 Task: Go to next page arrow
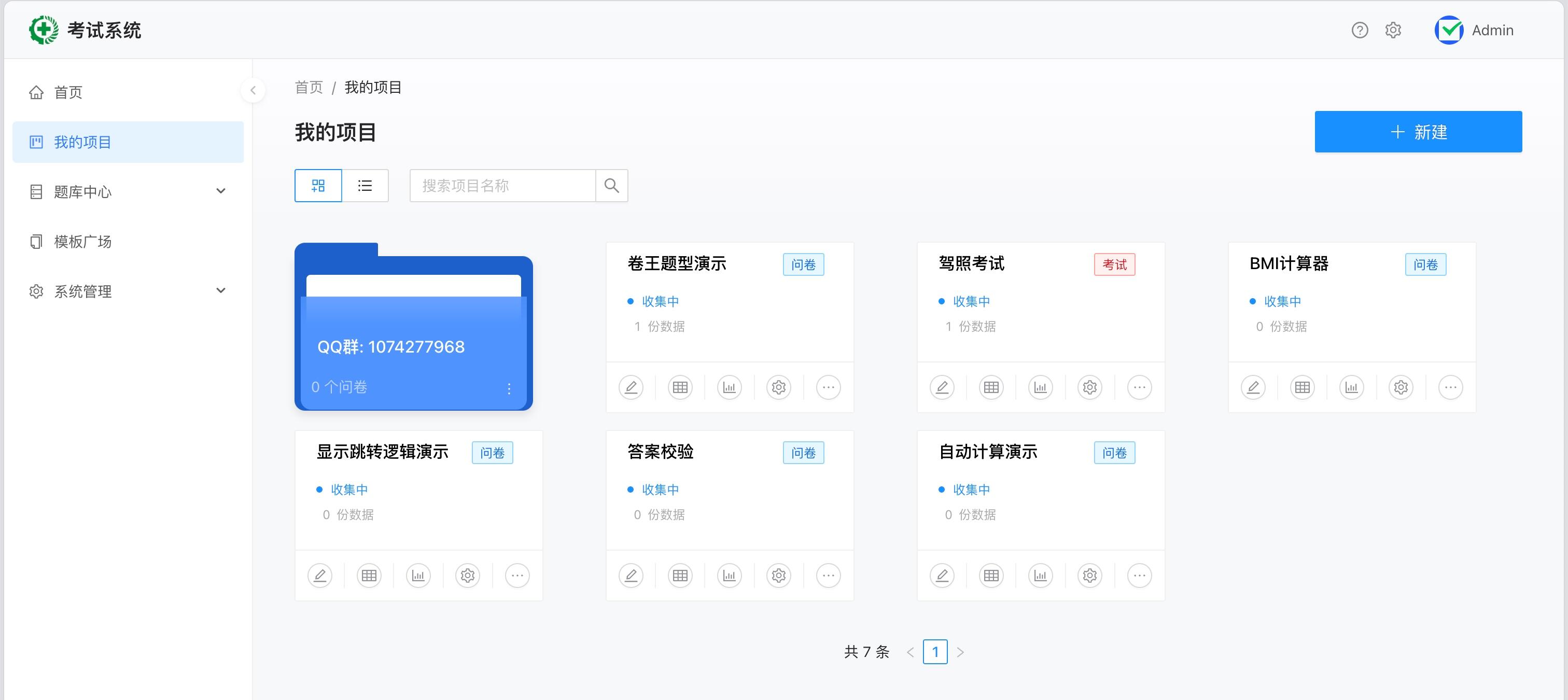pyautogui.click(x=960, y=652)
